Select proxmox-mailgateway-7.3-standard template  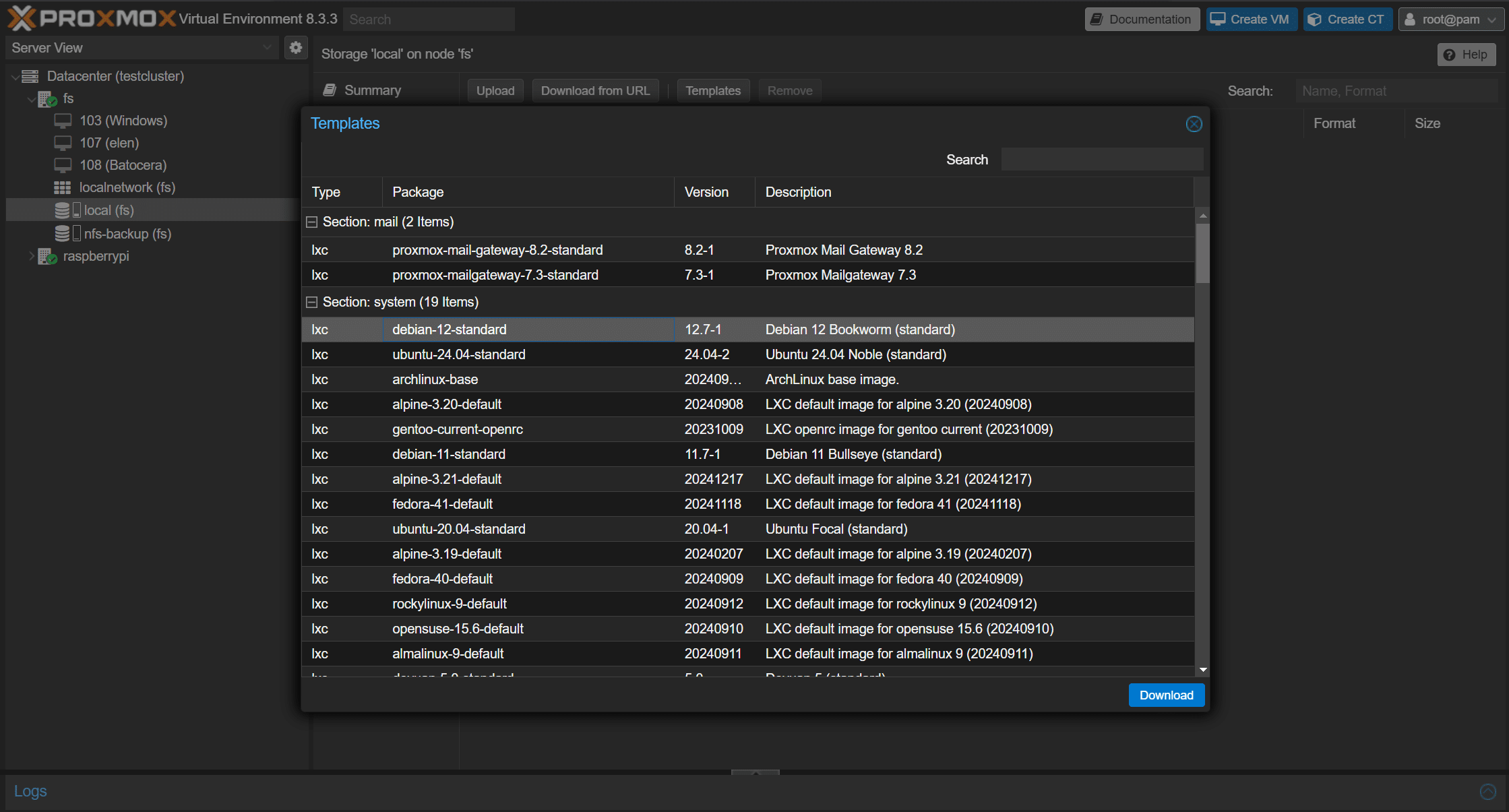pyautogui.click(x=747, y=276)
